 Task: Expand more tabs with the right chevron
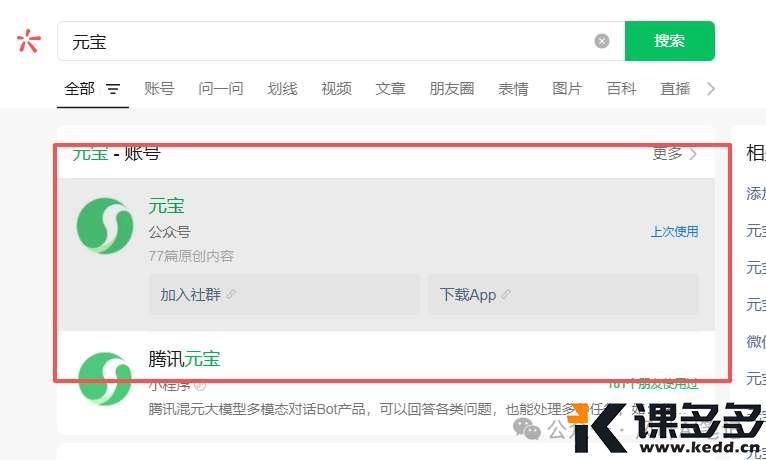[x=711, y=89]
